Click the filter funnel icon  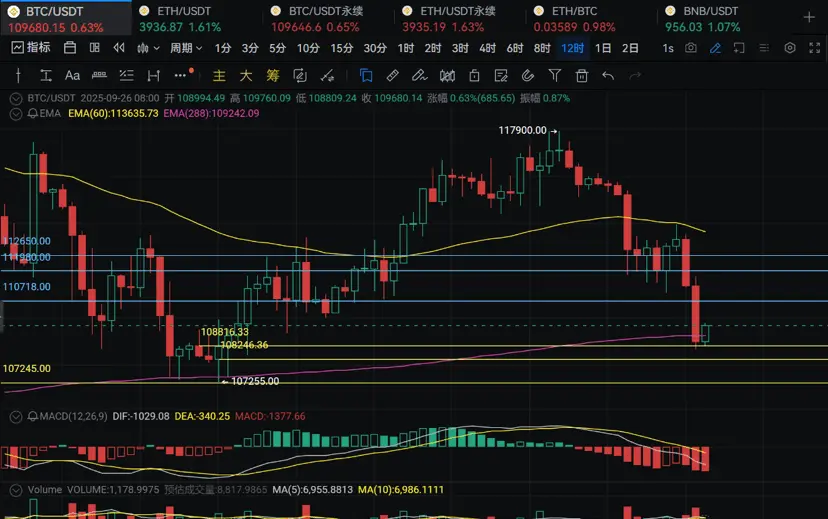(554, 76)
